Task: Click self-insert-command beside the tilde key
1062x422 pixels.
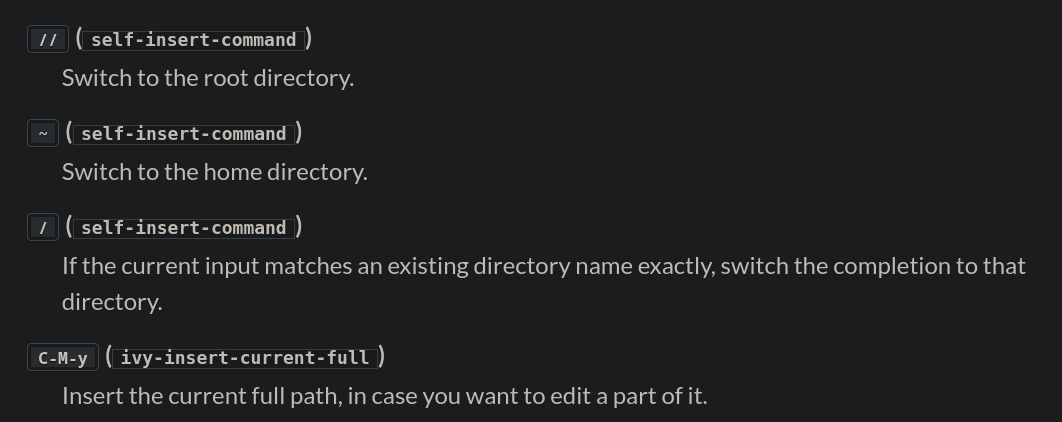Action: click(184, 134)
